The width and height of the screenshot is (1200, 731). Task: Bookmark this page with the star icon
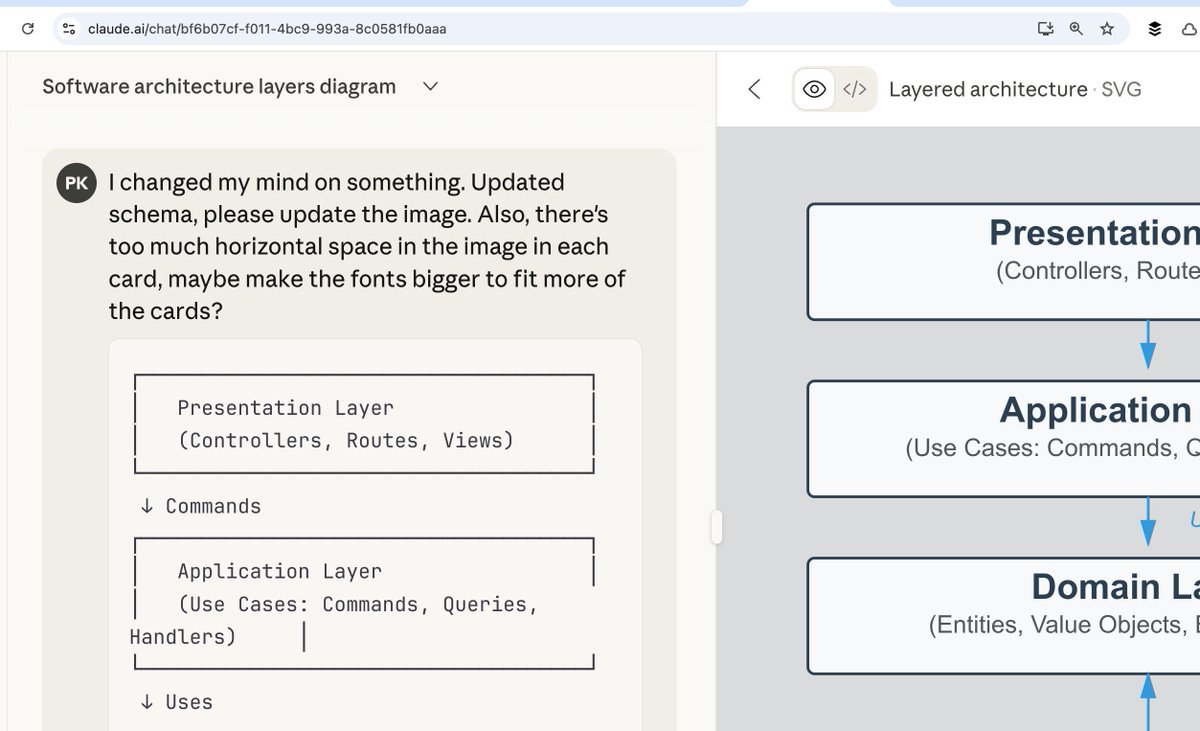(1107, 29)
